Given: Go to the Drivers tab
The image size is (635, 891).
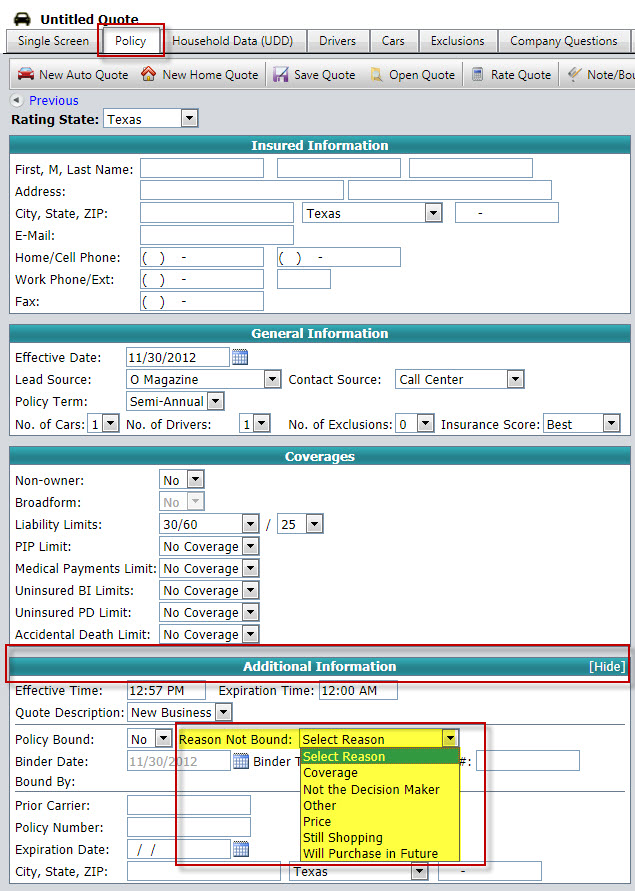Looking at the screenshot, I should click(338, 41).
